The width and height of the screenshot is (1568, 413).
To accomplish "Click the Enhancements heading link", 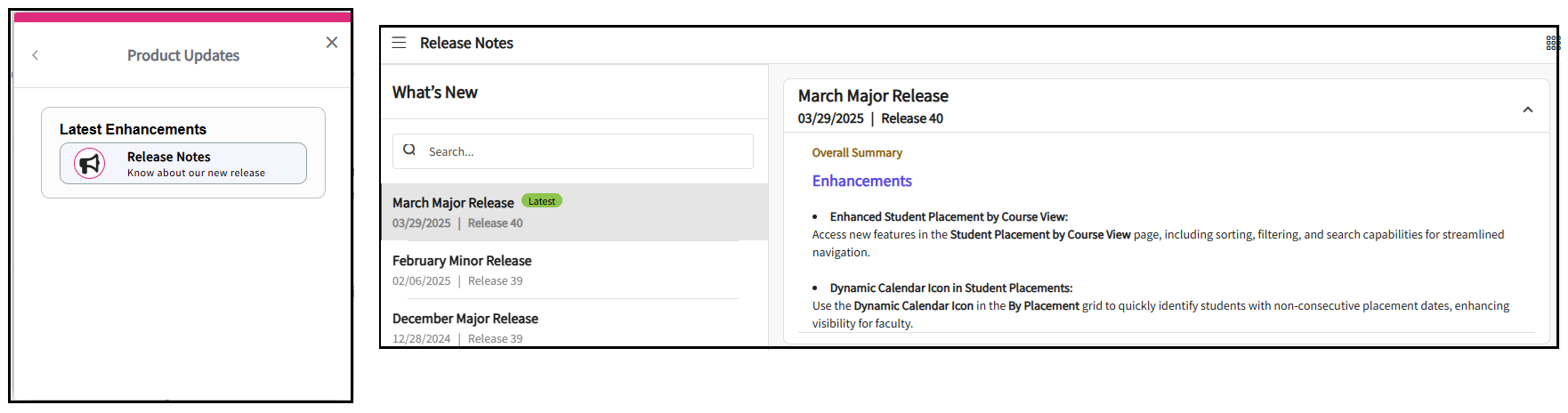I will click(x=861, y=181).
